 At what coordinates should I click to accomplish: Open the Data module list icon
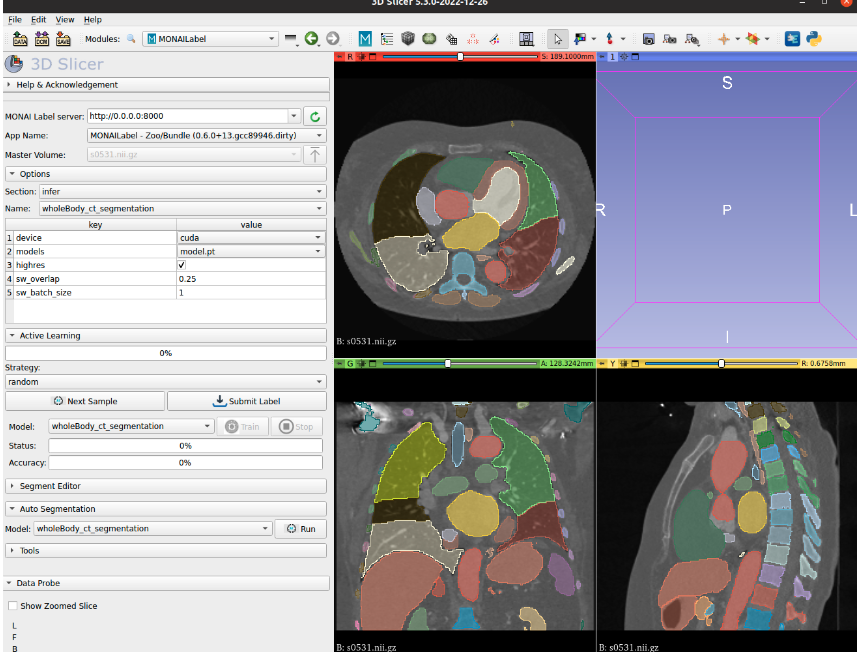click(387, 39)
